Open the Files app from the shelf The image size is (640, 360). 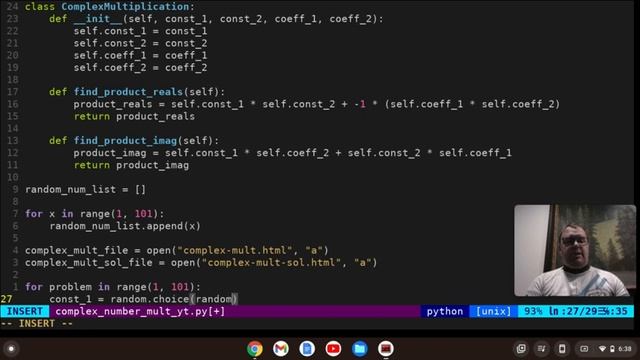click(360, 349)
